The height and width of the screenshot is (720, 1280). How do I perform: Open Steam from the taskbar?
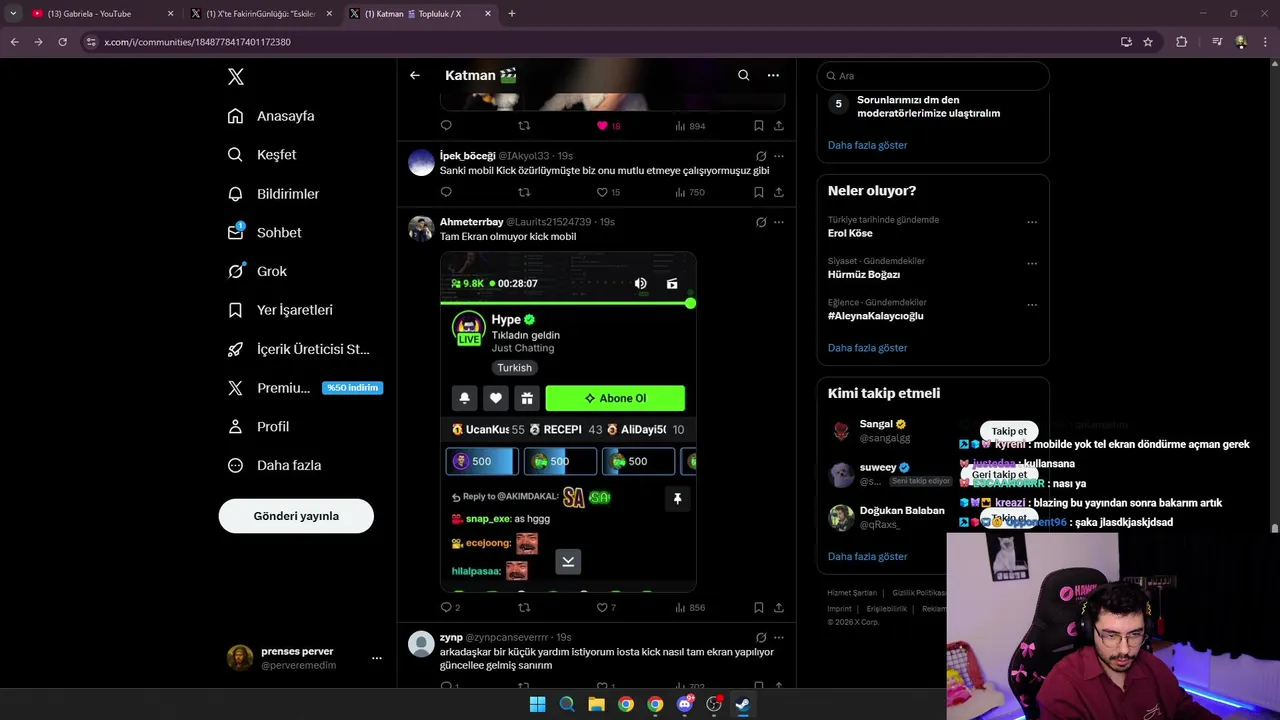click(x=743, y=704)
